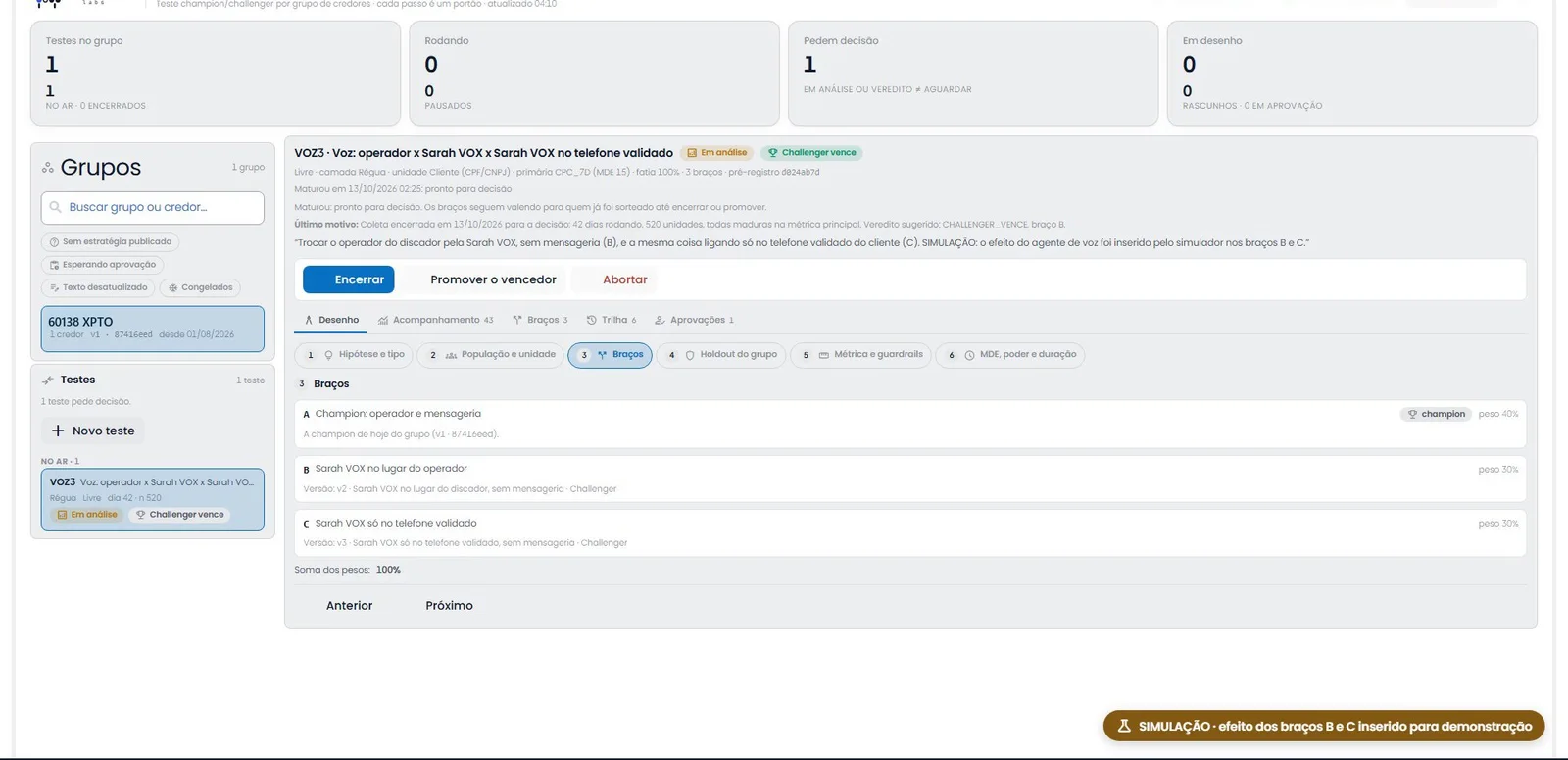
Task: Select the 60138 XPTO group card
Action: click(153, 329)
